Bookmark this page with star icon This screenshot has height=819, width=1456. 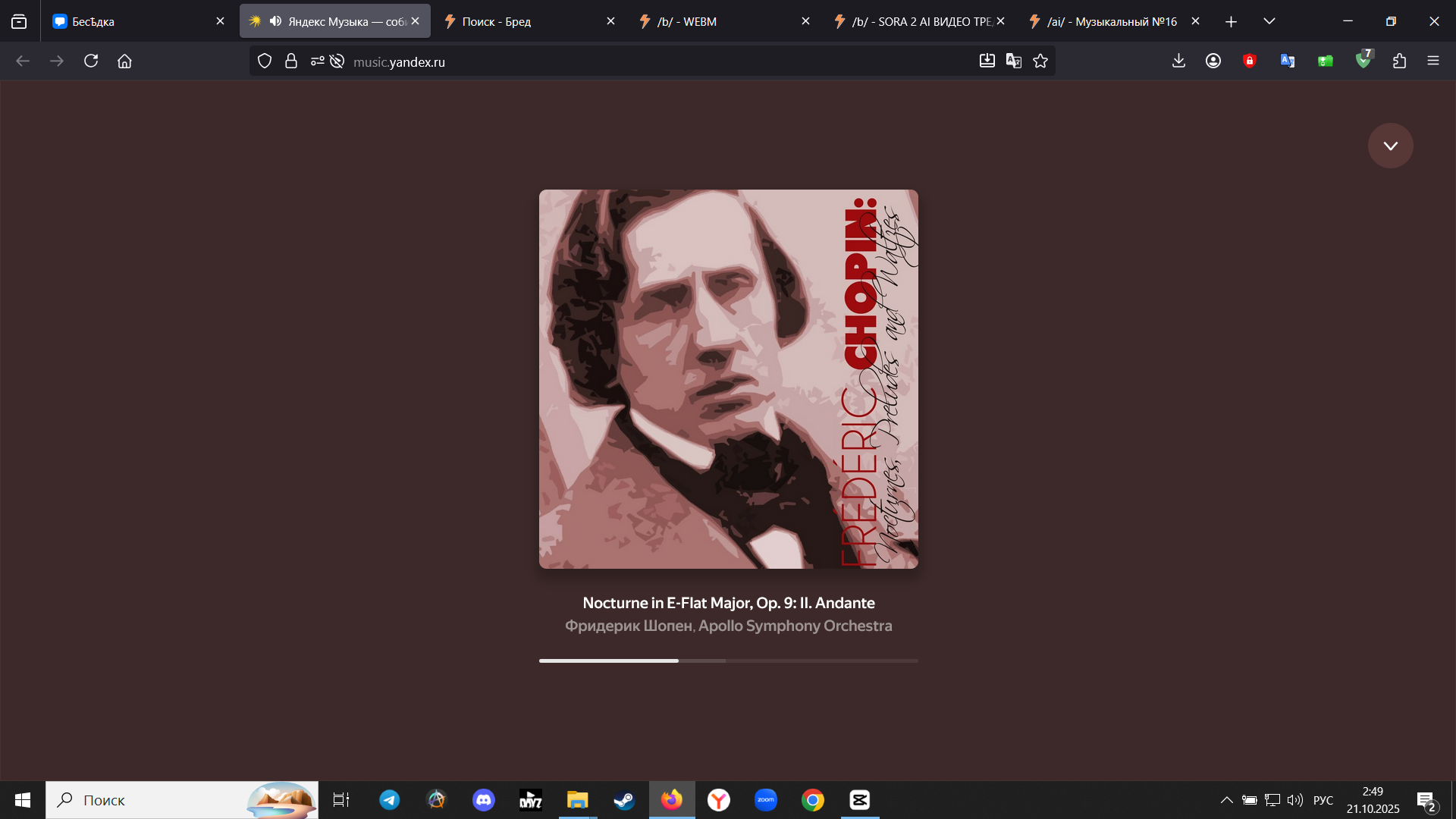click(1040, 61)
